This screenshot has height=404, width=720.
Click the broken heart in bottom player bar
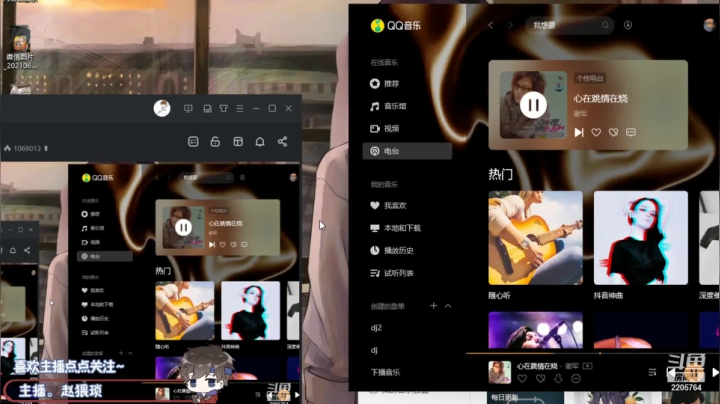pos(540,379)
